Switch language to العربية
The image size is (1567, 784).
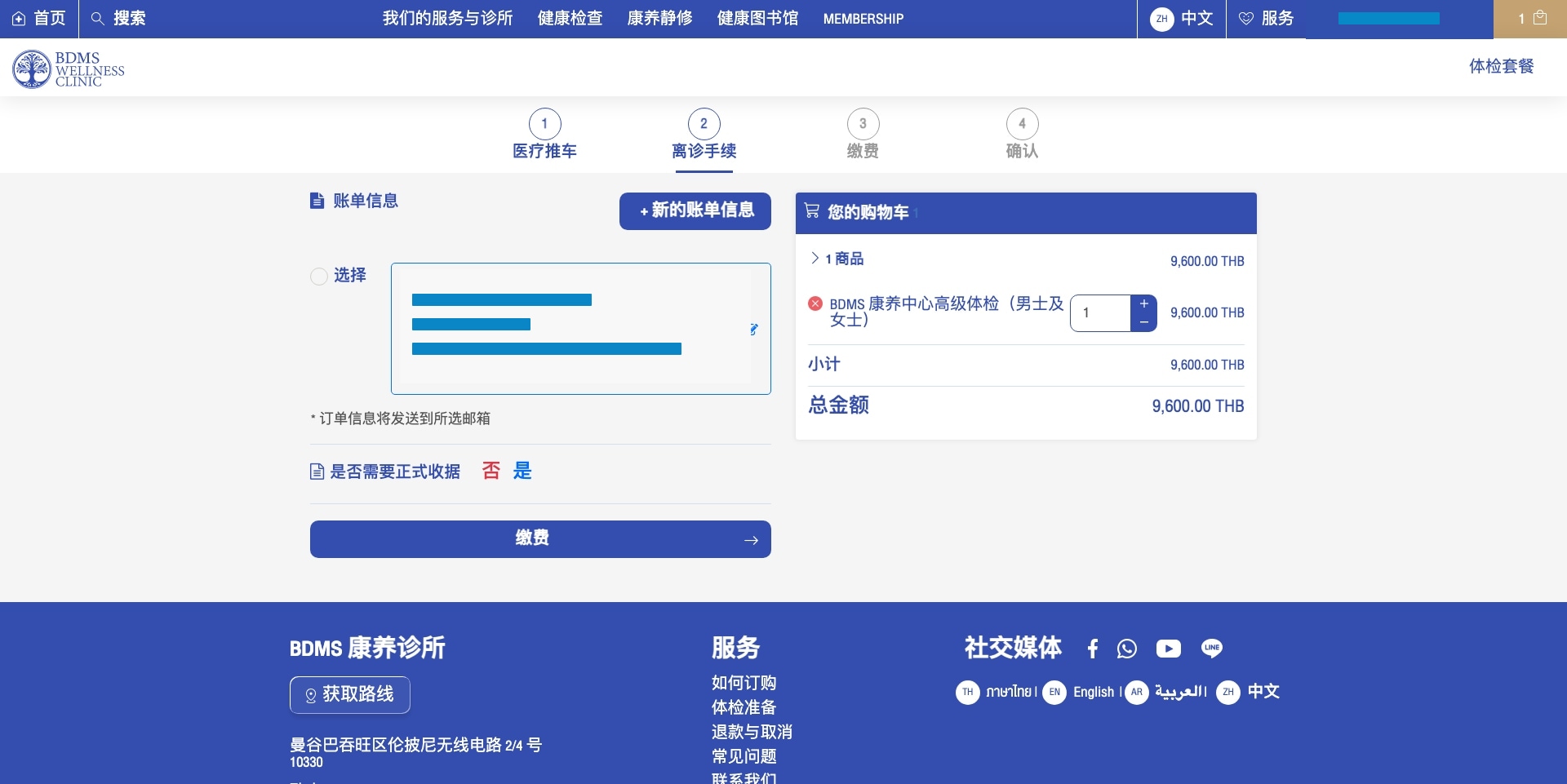point(1180,692)
